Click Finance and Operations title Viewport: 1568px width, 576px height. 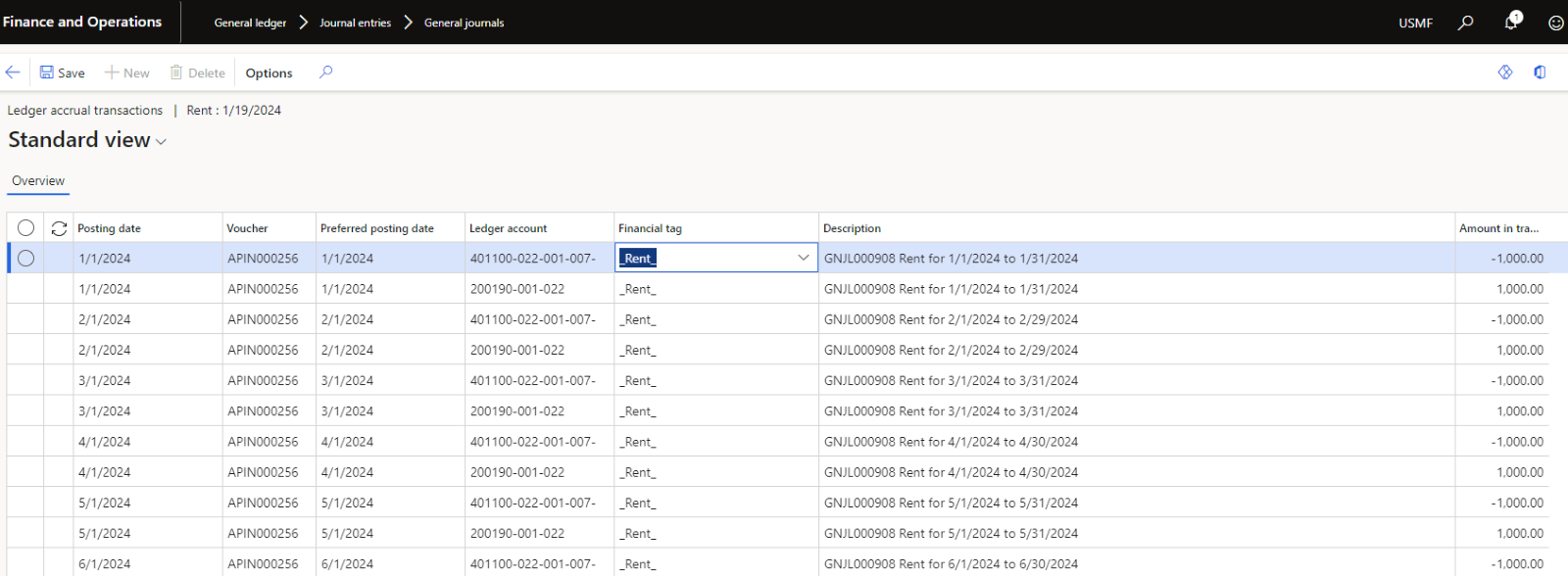click(x=82, y=22)
